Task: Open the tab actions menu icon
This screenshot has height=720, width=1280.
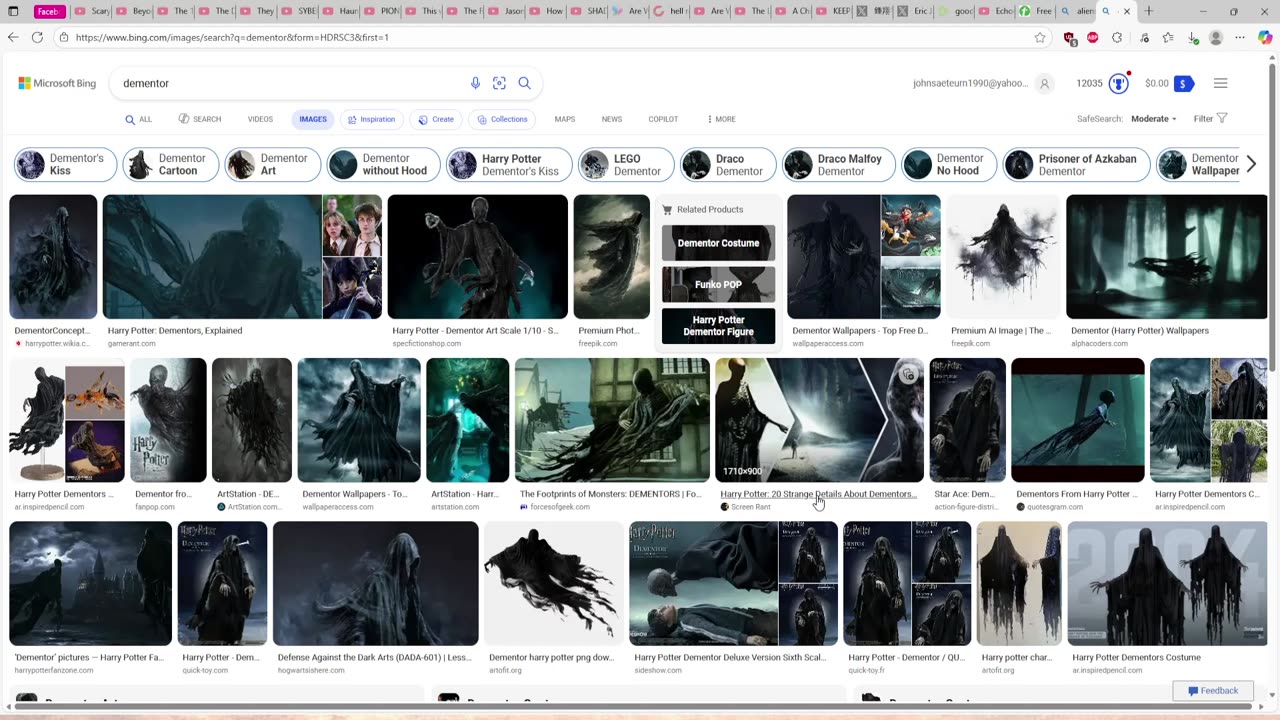Action: pos(14,11)
